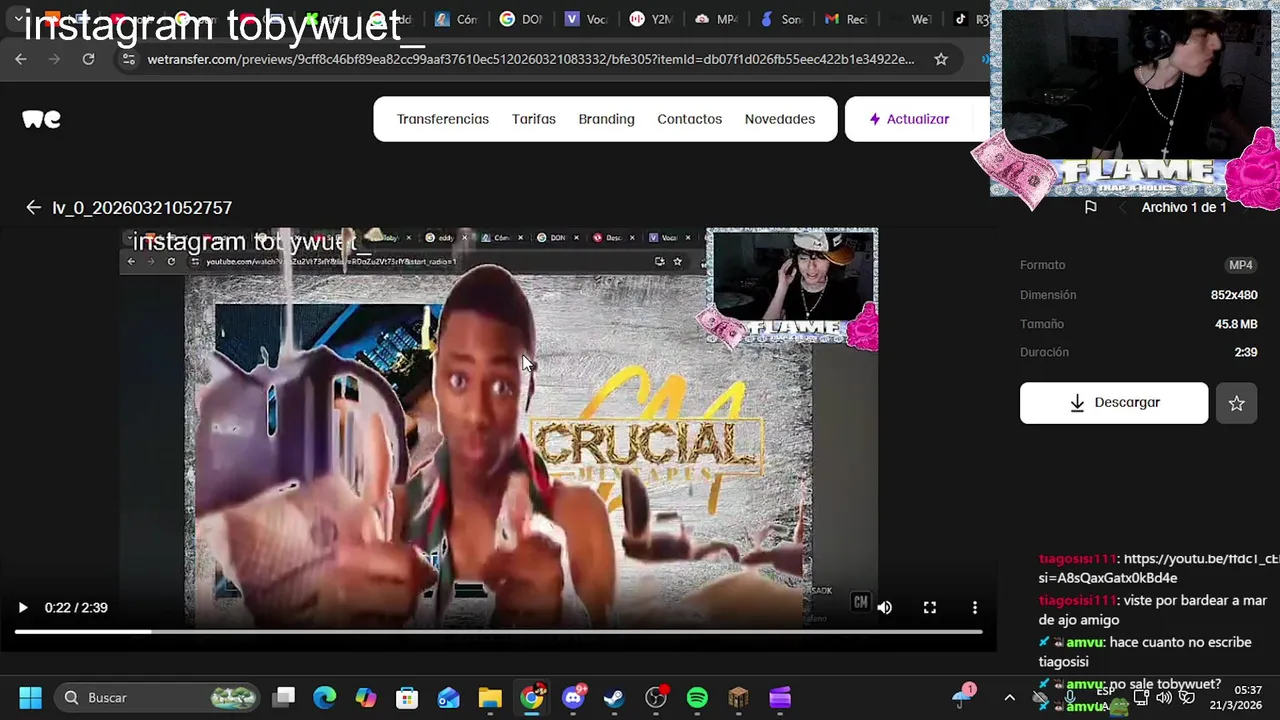Viewport: 1280px width, 720px height.
Task: Open the Contactos menu item
Action: pos(689,119)
